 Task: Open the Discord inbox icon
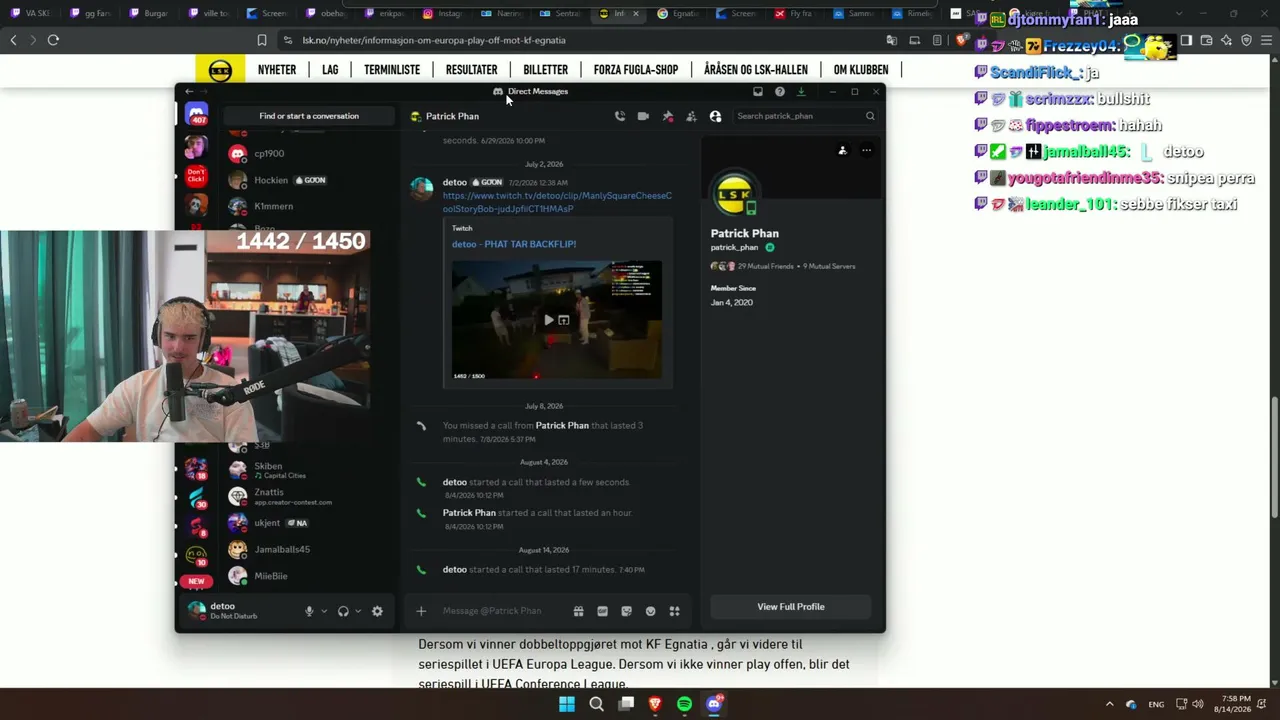point(758,91)
